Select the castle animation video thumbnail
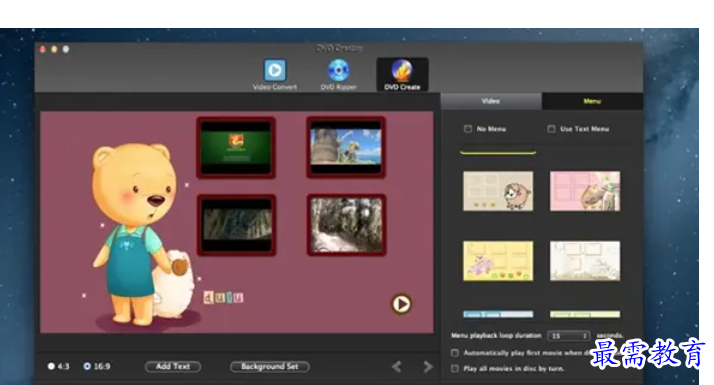Screen dimensions: 714x385 346,147
